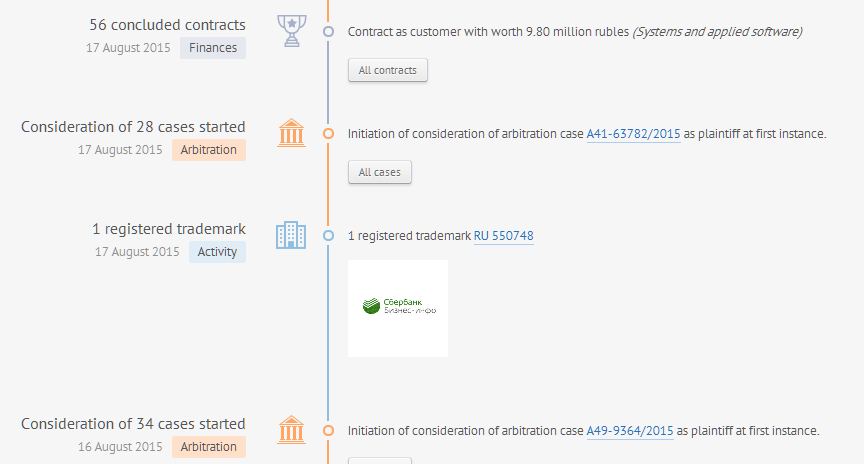Click the courthouse icon beside 28 cases started
Screen dimensions: 864x464
coord(291,133)
